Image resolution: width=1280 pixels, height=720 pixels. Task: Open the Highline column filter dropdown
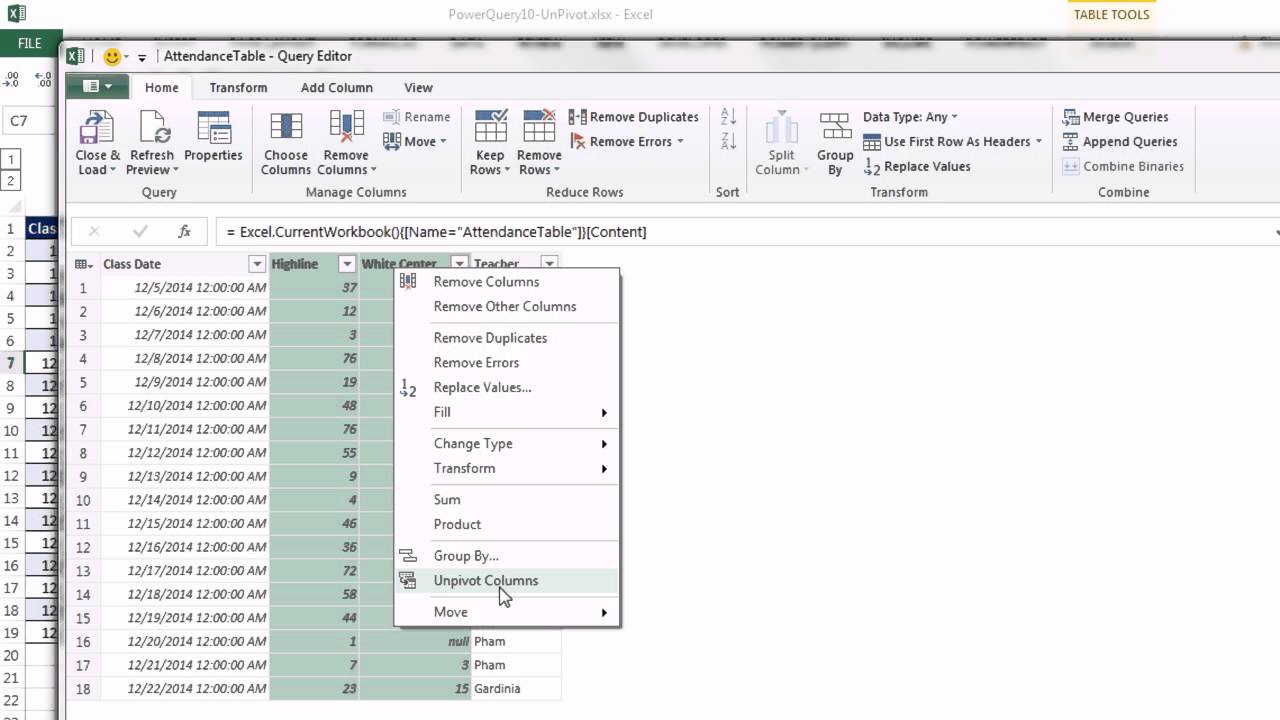[347, 264]
